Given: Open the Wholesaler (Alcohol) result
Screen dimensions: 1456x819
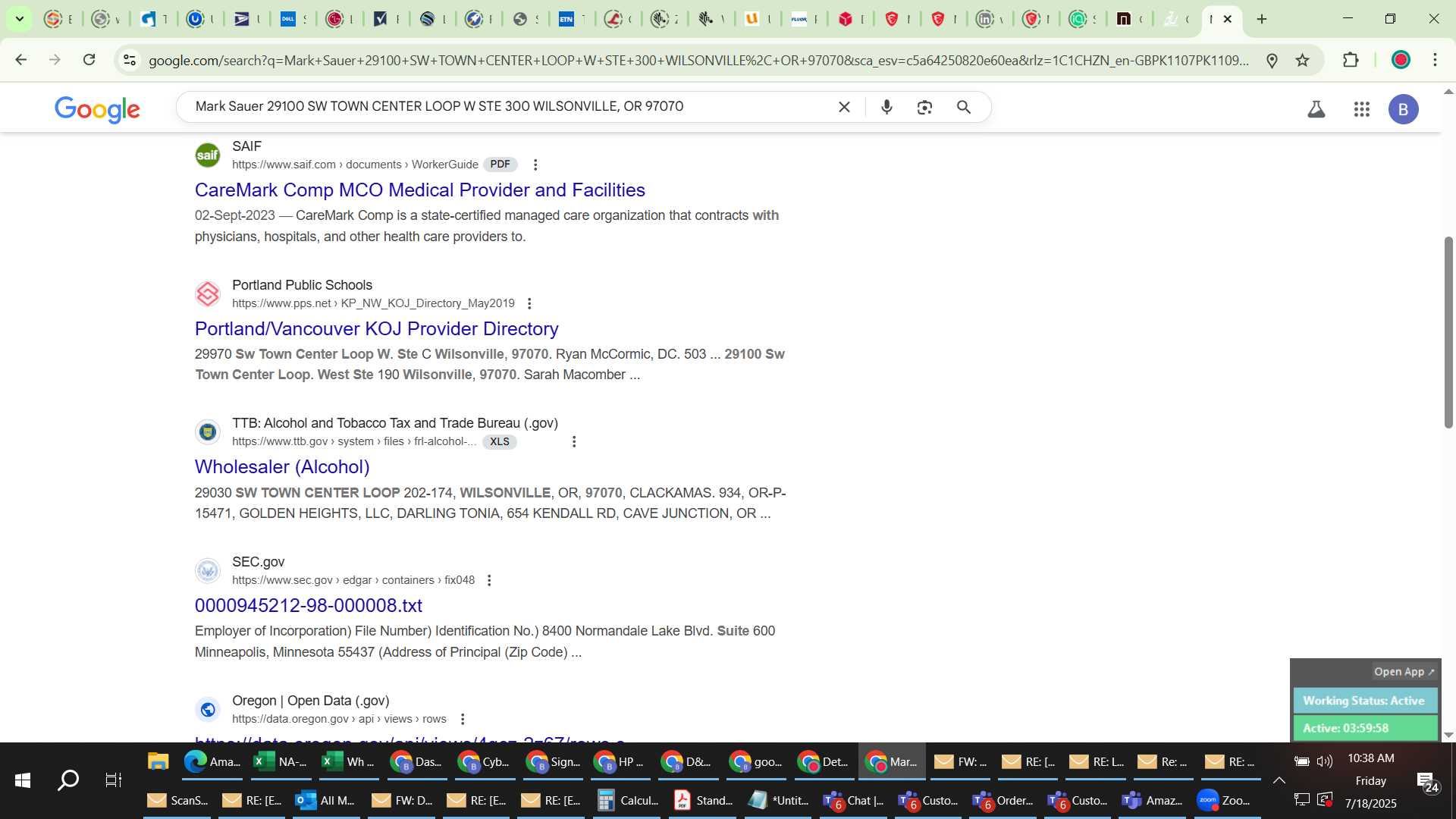Looking at the screenshot, I should click(x=282, y=466).
